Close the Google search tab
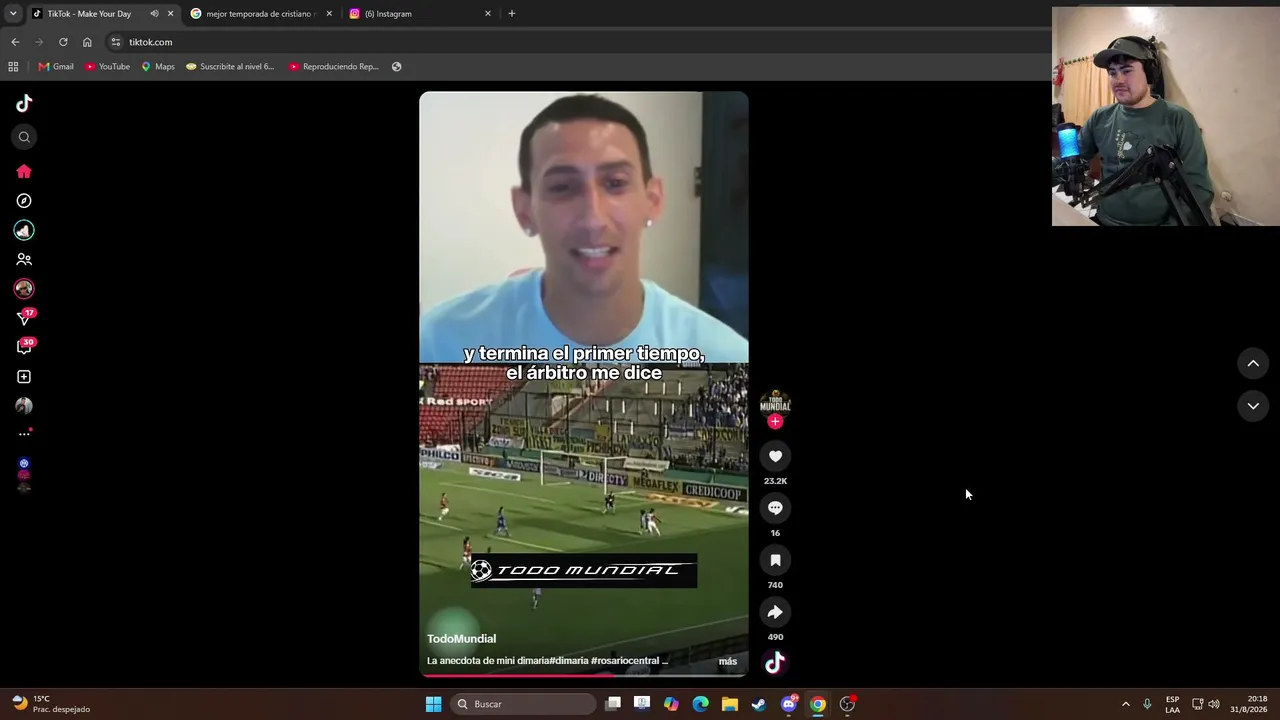 tap(329, 14)
